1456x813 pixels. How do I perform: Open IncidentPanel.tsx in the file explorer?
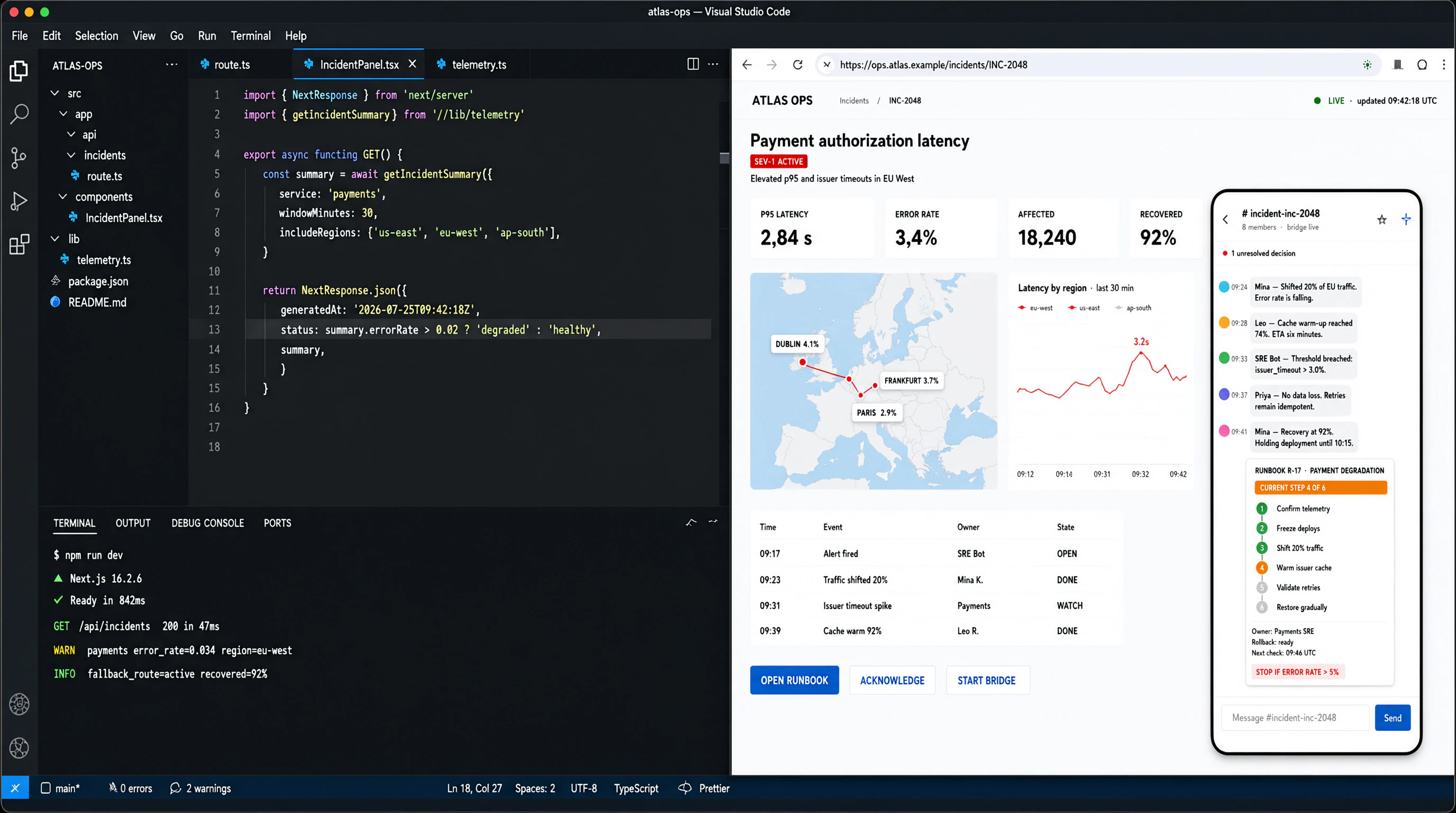[116, 218]
